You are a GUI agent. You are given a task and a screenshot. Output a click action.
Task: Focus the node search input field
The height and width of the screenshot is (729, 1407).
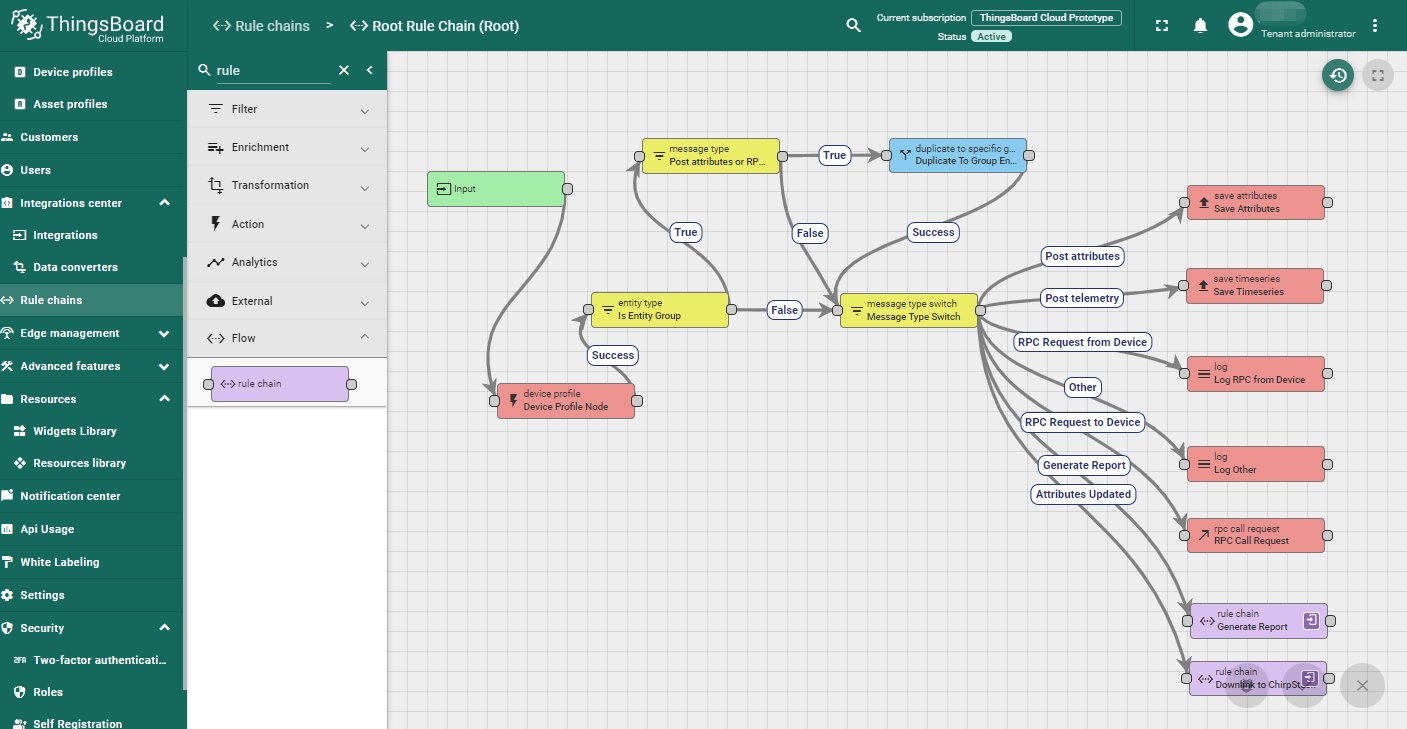click(273, 71)
